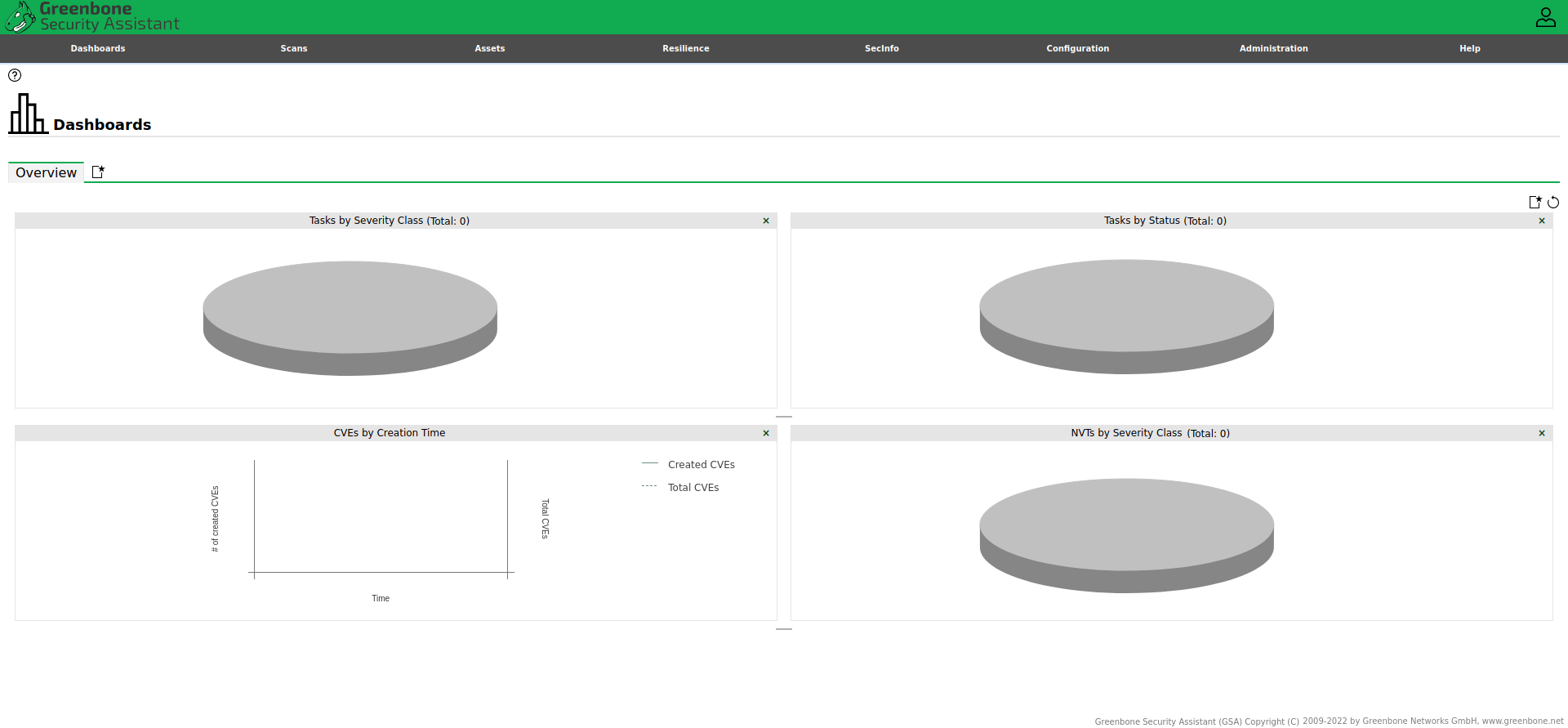Close CVEs by Creation Time display
Screen dimensions: 1568x728
[x=766, y=433]
